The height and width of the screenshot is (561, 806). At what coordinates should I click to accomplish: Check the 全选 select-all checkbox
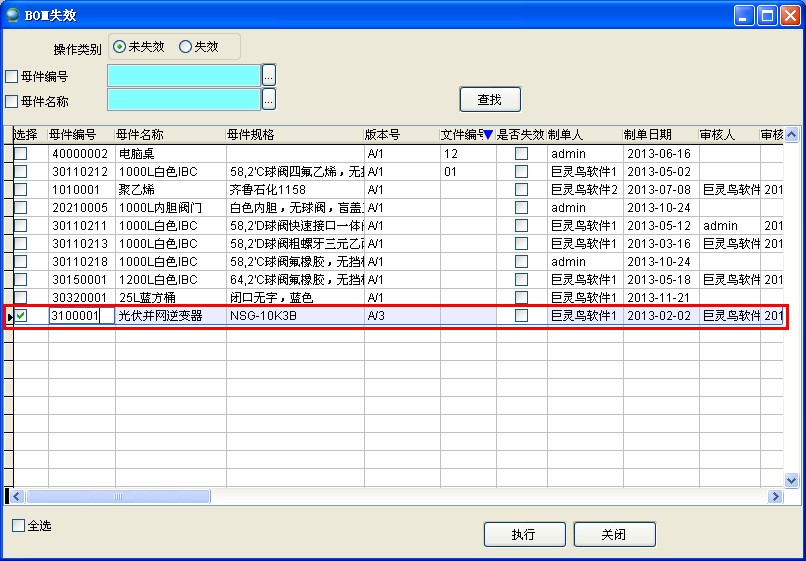18,525
